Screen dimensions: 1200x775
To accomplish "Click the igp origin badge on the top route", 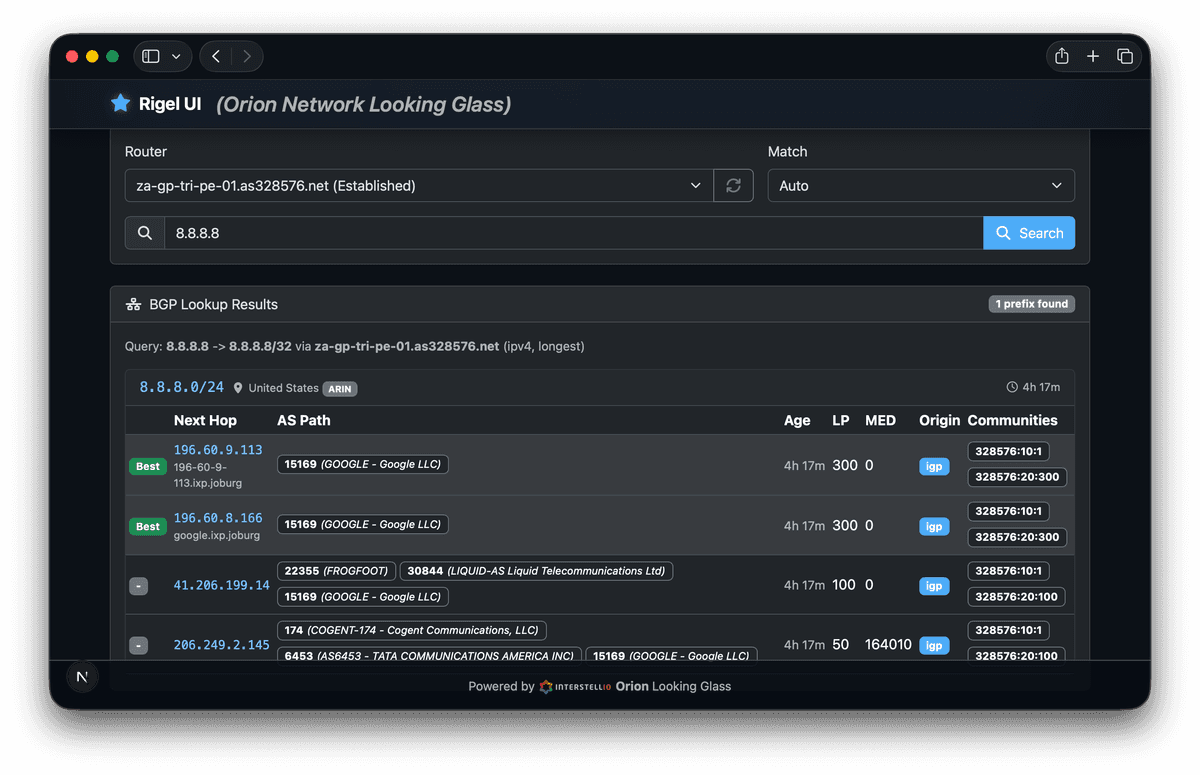I will tap(934, 466).
